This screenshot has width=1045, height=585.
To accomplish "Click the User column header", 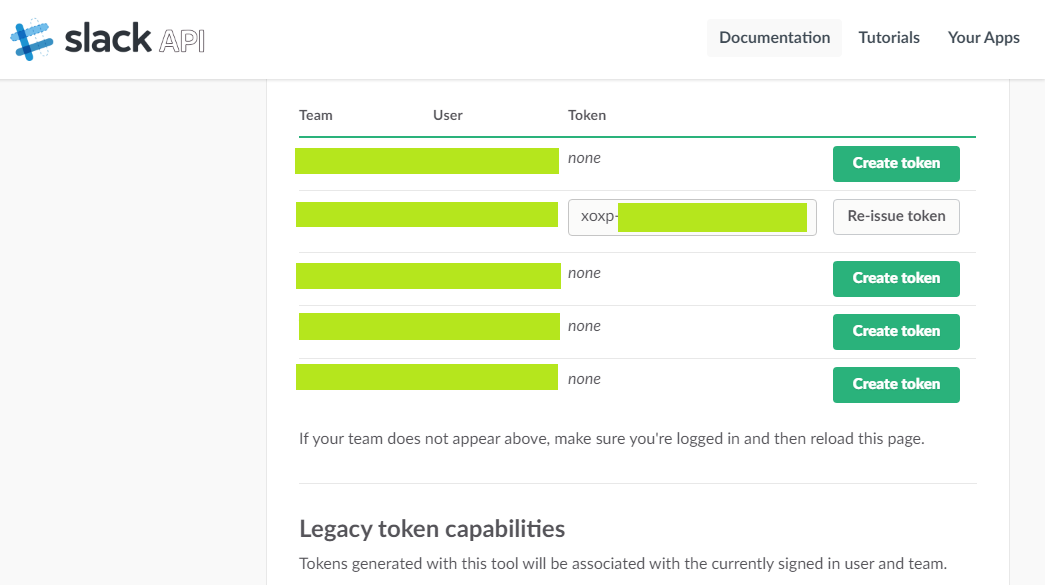I will point(448,115).
